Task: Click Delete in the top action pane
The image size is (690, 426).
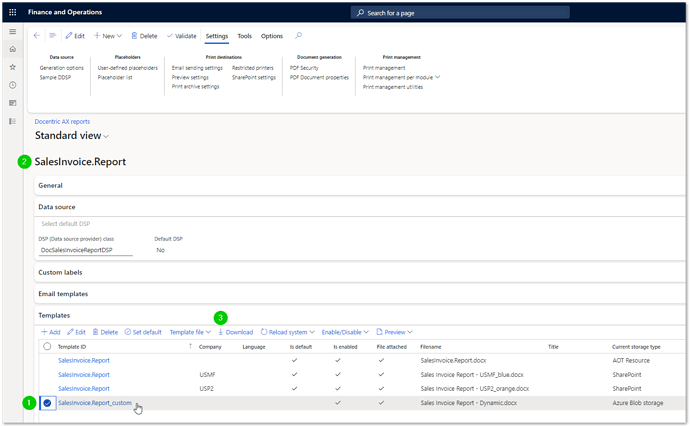Action: tap(144, 36)
